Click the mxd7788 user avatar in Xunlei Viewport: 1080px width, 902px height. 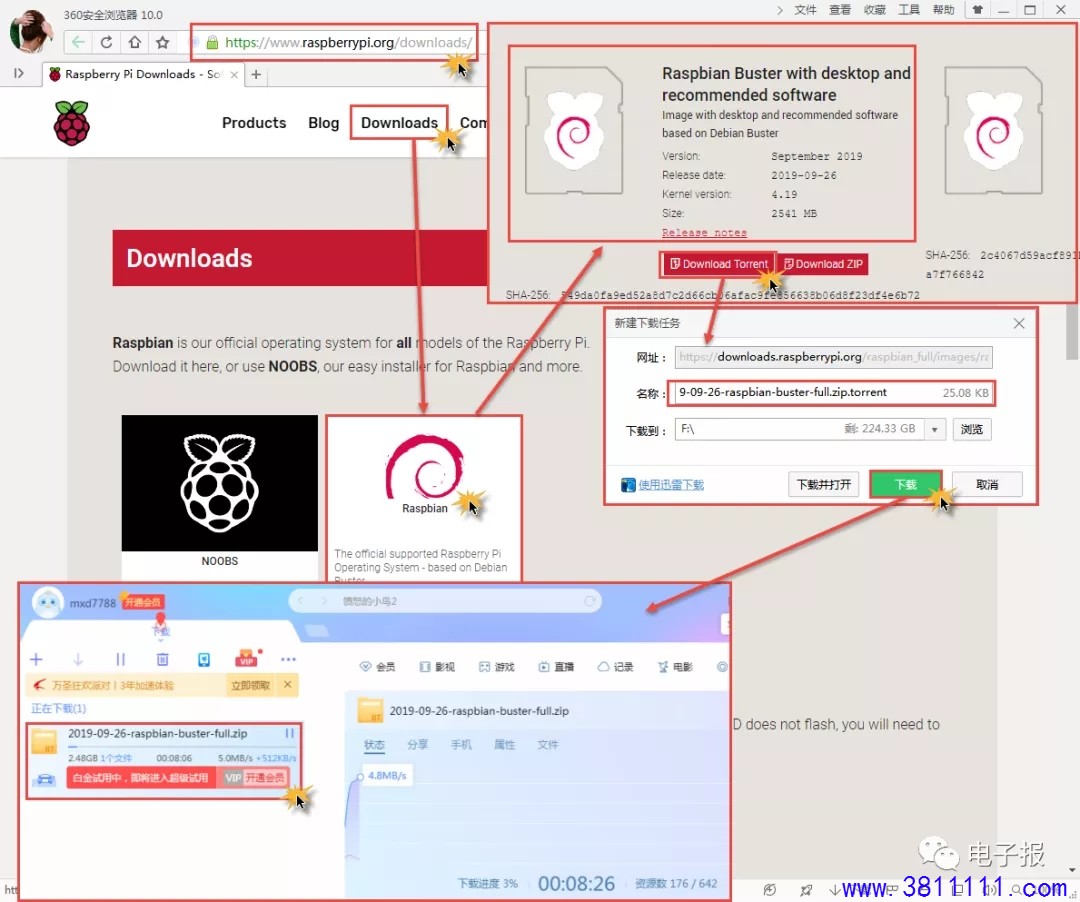[x=48, y=603]
